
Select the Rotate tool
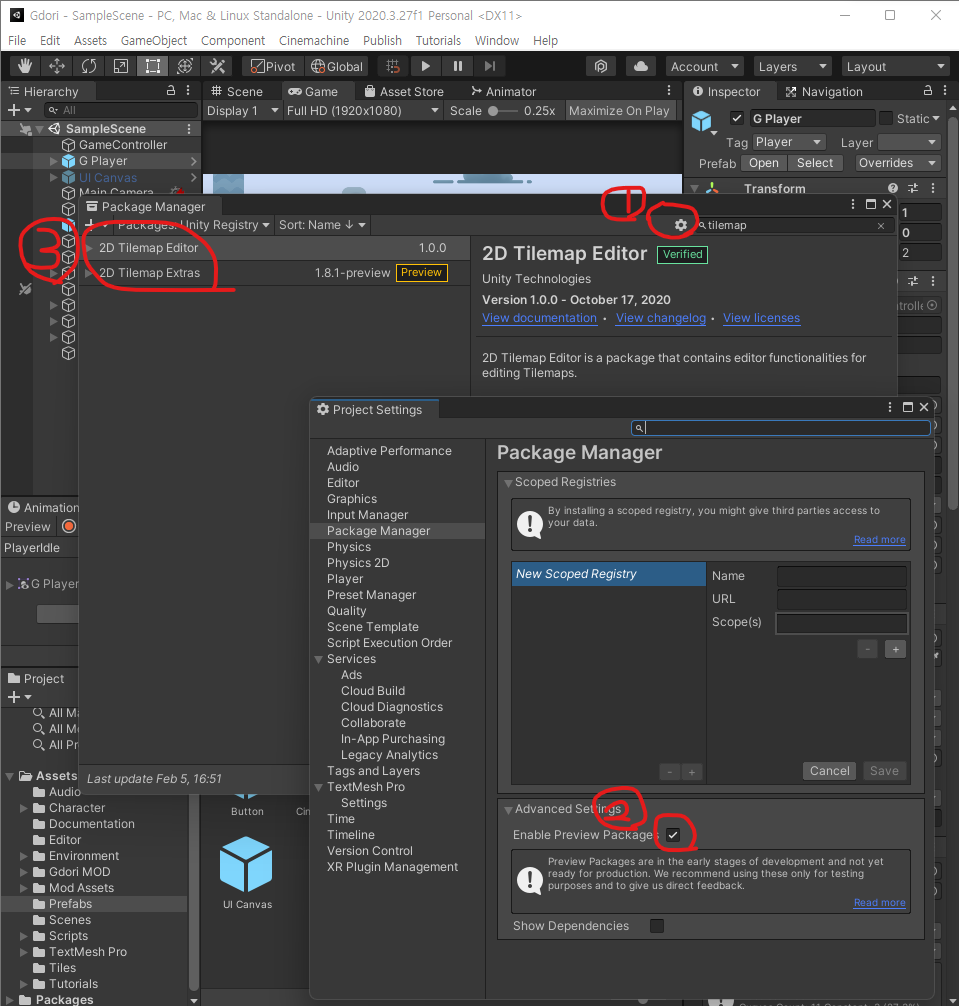point(89,66)
